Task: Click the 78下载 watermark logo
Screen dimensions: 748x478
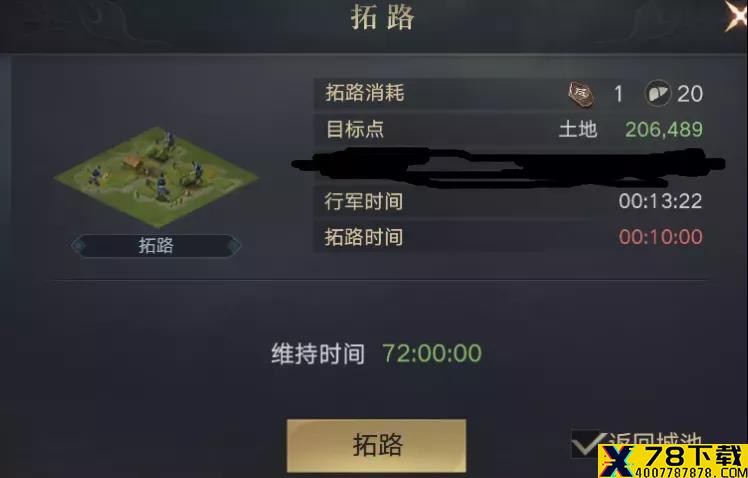Action: coord(673,461)
